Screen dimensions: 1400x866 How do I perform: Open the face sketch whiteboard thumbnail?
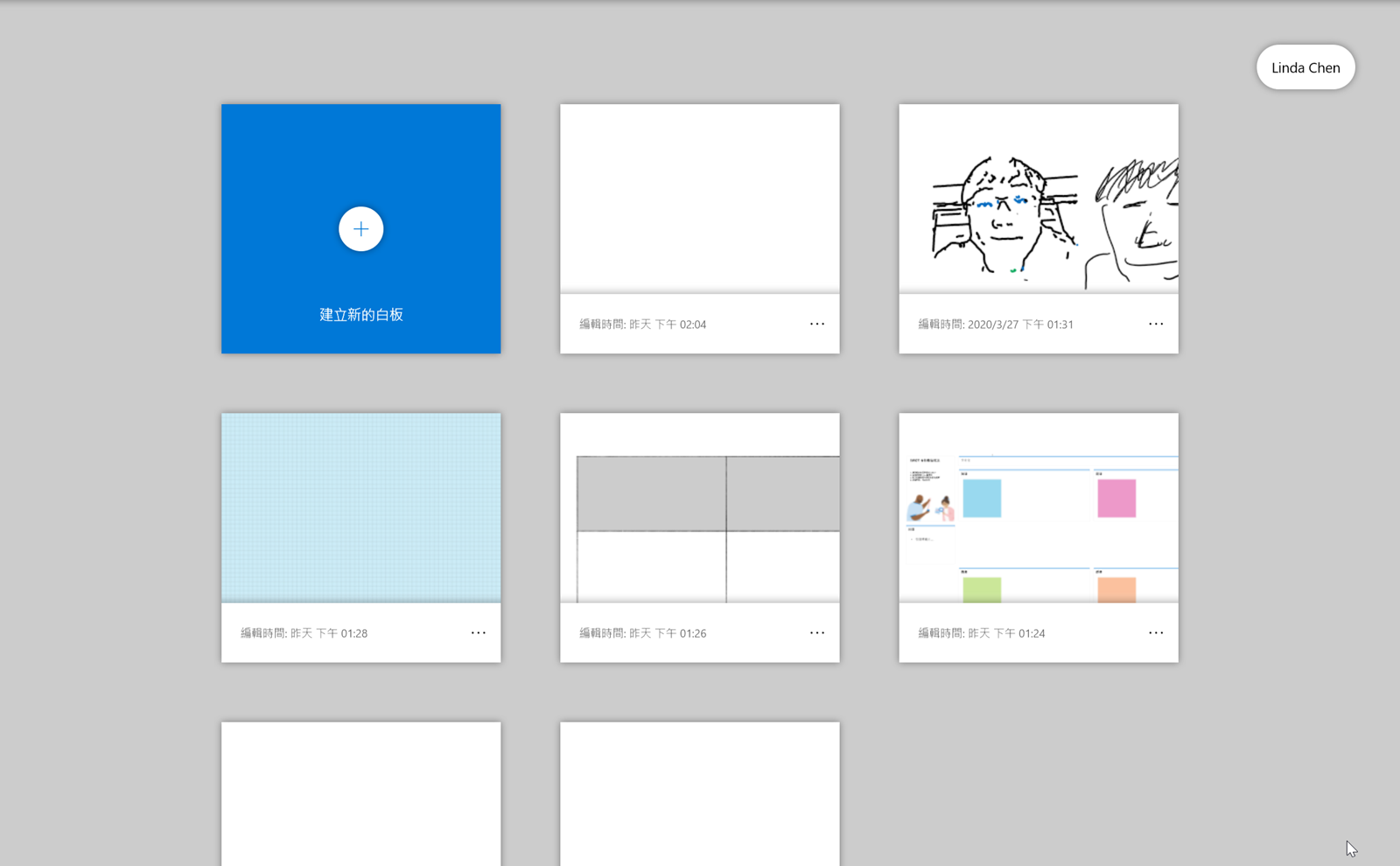click(1038, 199)
